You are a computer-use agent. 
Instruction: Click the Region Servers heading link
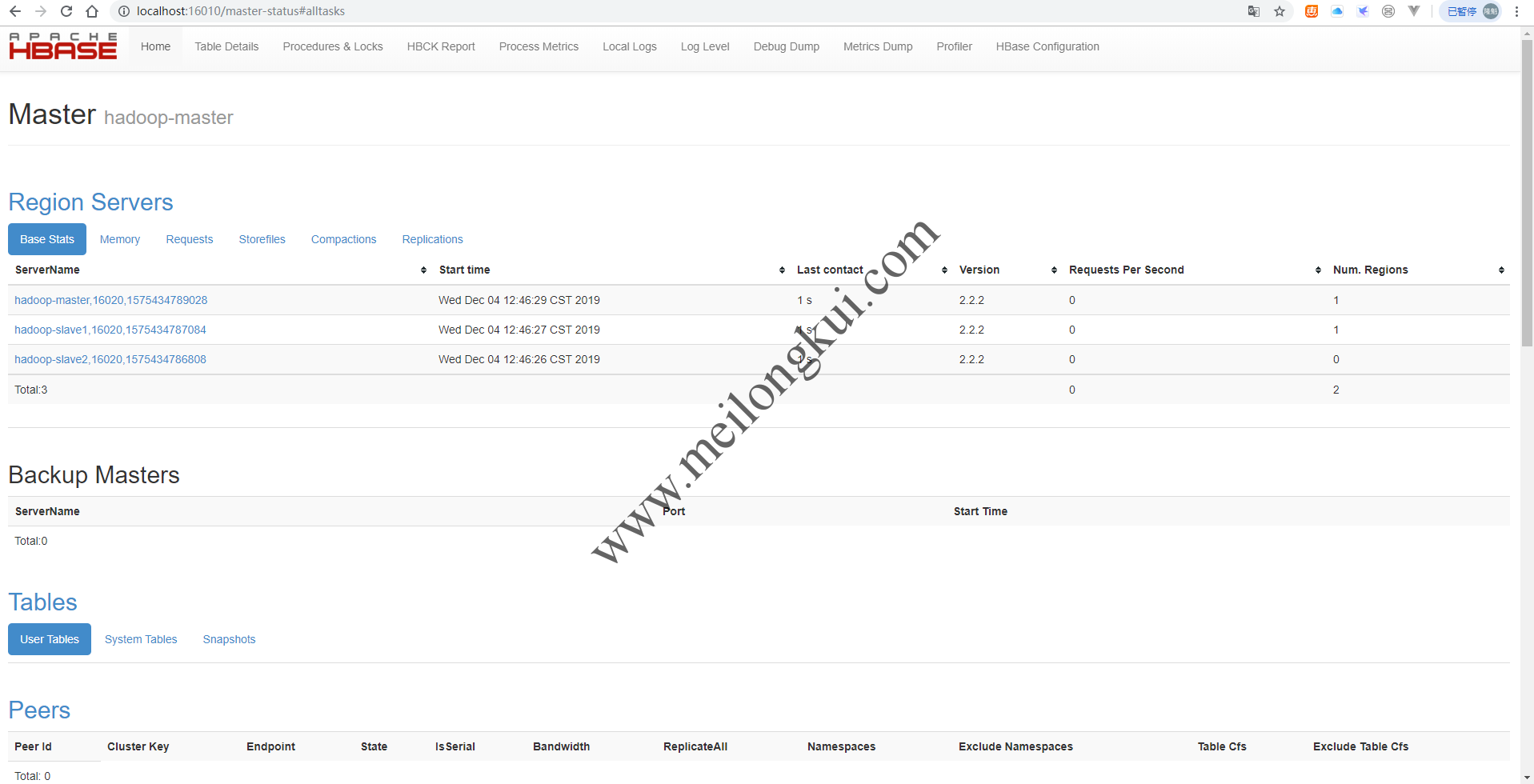point(90,202)
